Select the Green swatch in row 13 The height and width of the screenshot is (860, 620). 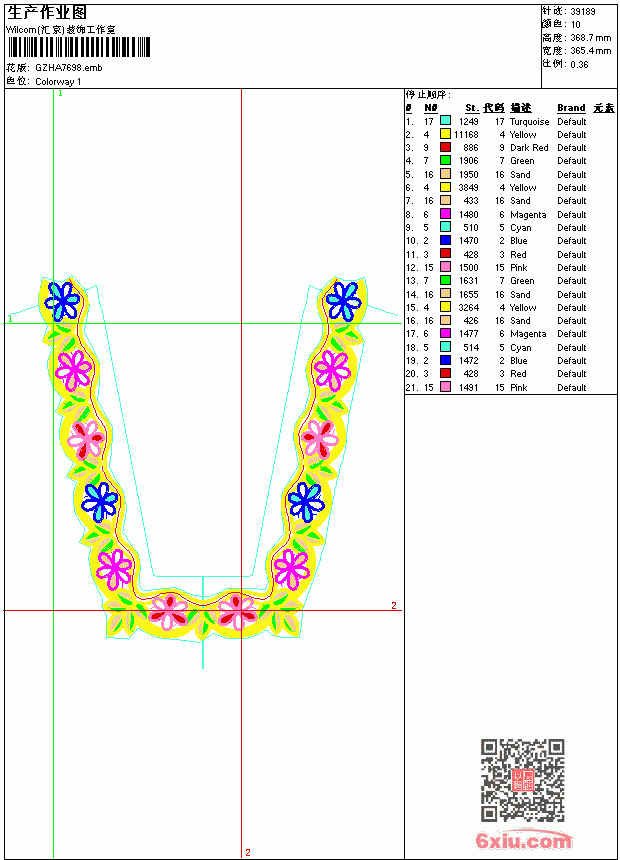446,280
